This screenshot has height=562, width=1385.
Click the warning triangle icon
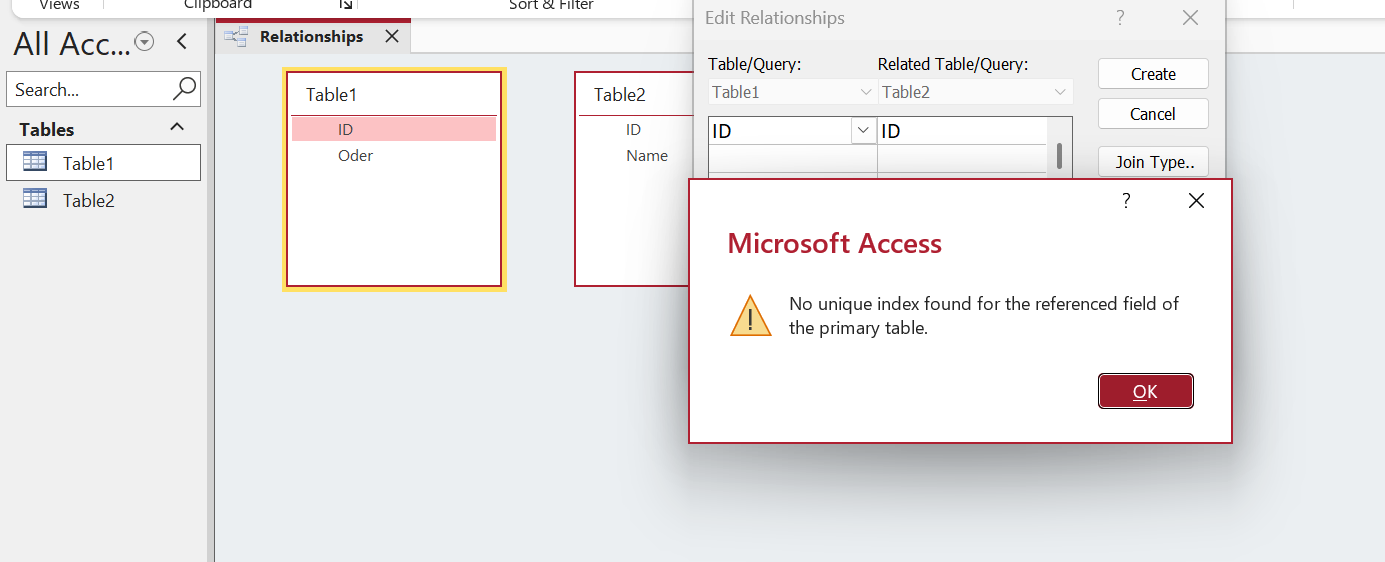coord(750,316)
